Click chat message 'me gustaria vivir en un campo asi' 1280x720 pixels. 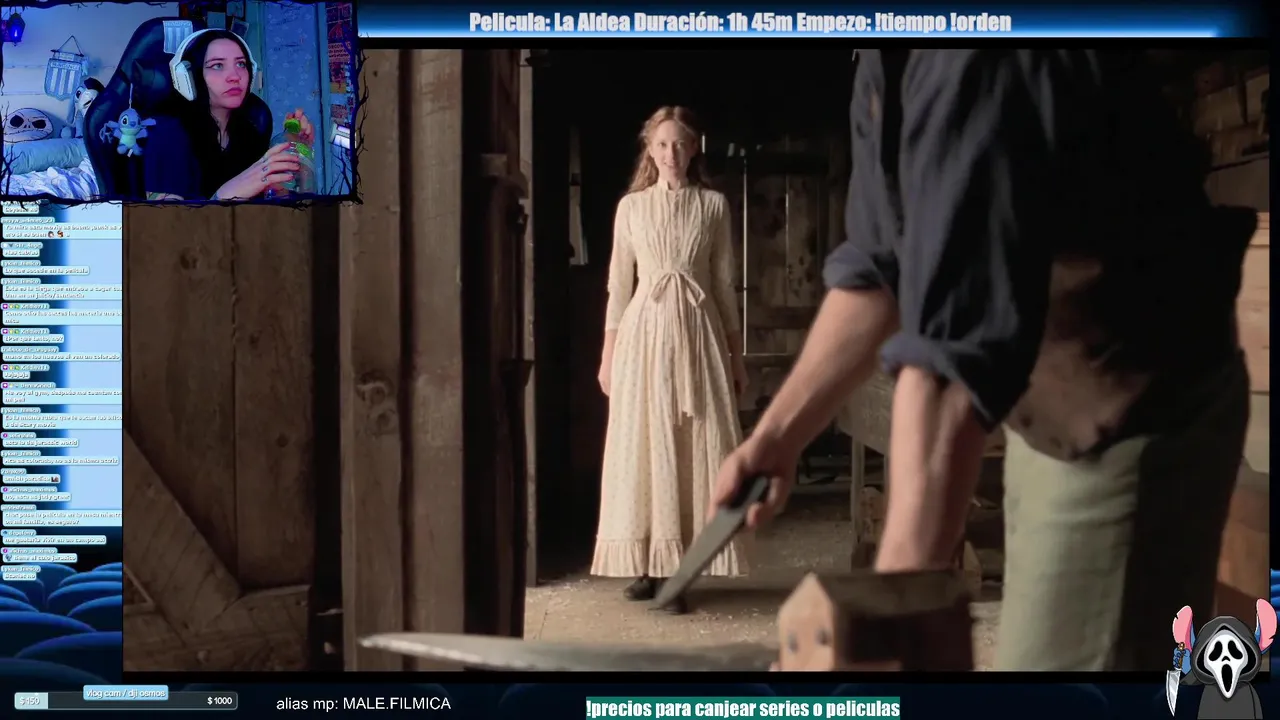pyautogui.click(x=54, y=539)
